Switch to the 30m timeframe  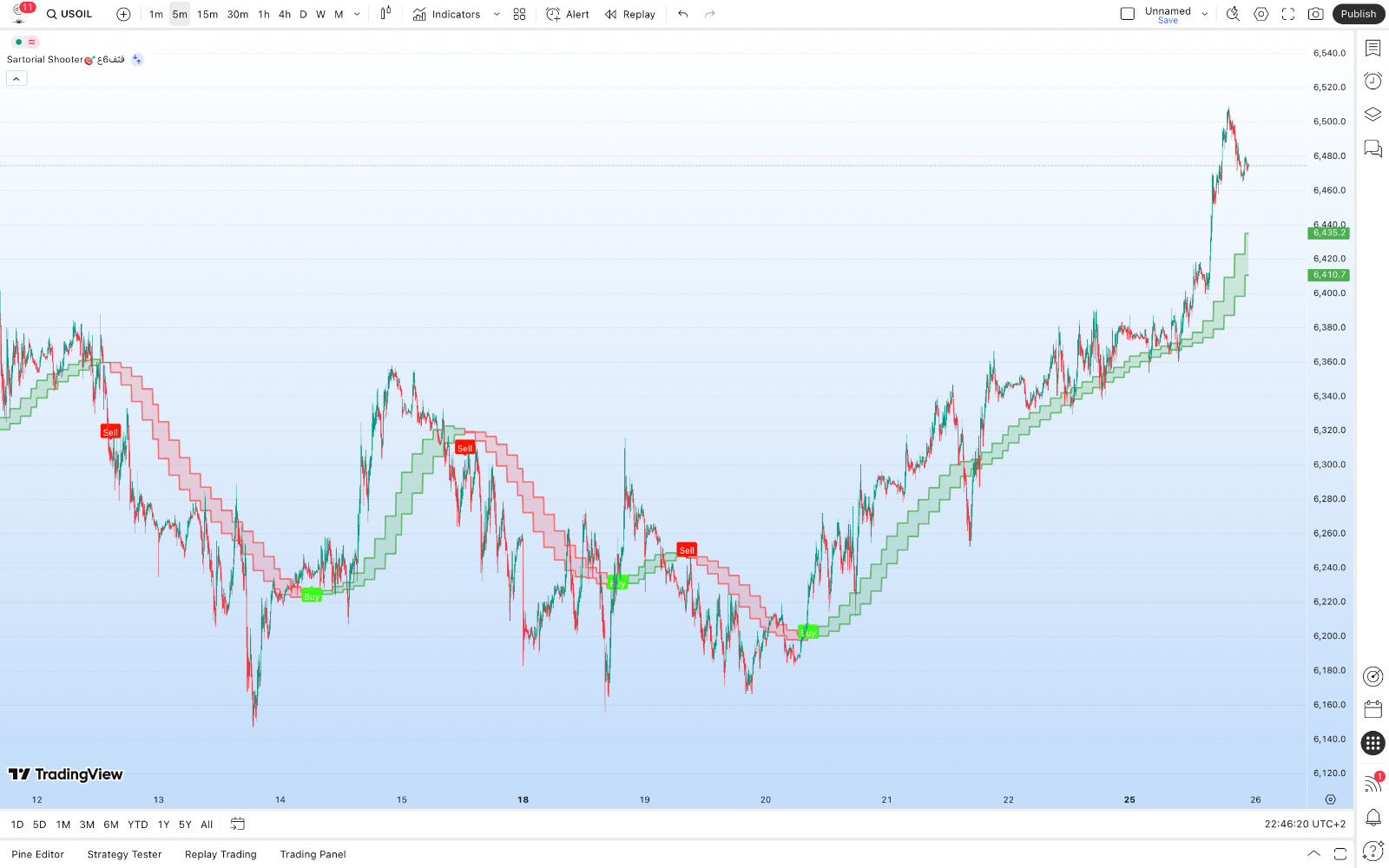(238, 14)
